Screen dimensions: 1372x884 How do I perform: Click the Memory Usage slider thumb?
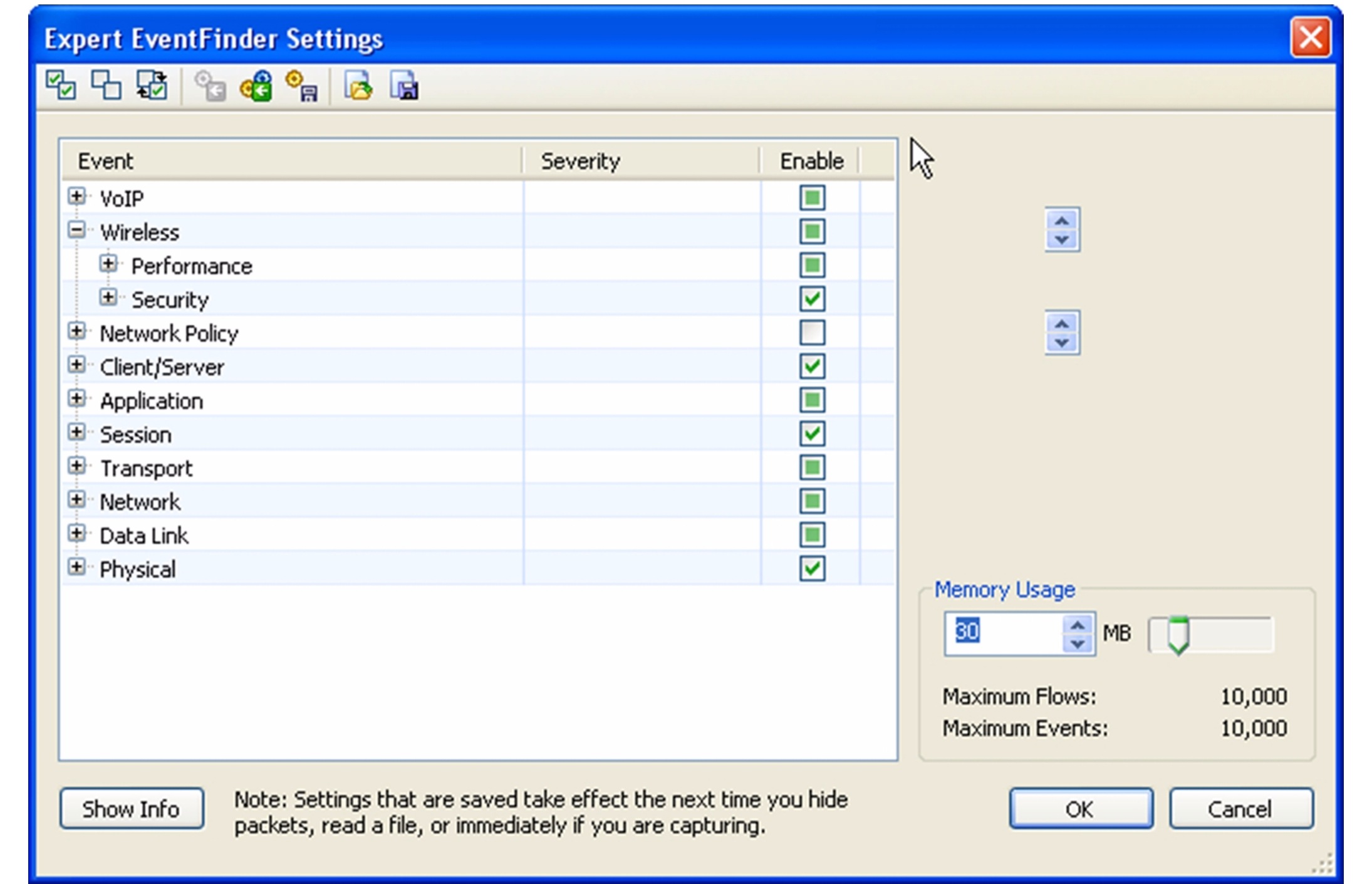pyautogui.click(x=1178, y=635)
